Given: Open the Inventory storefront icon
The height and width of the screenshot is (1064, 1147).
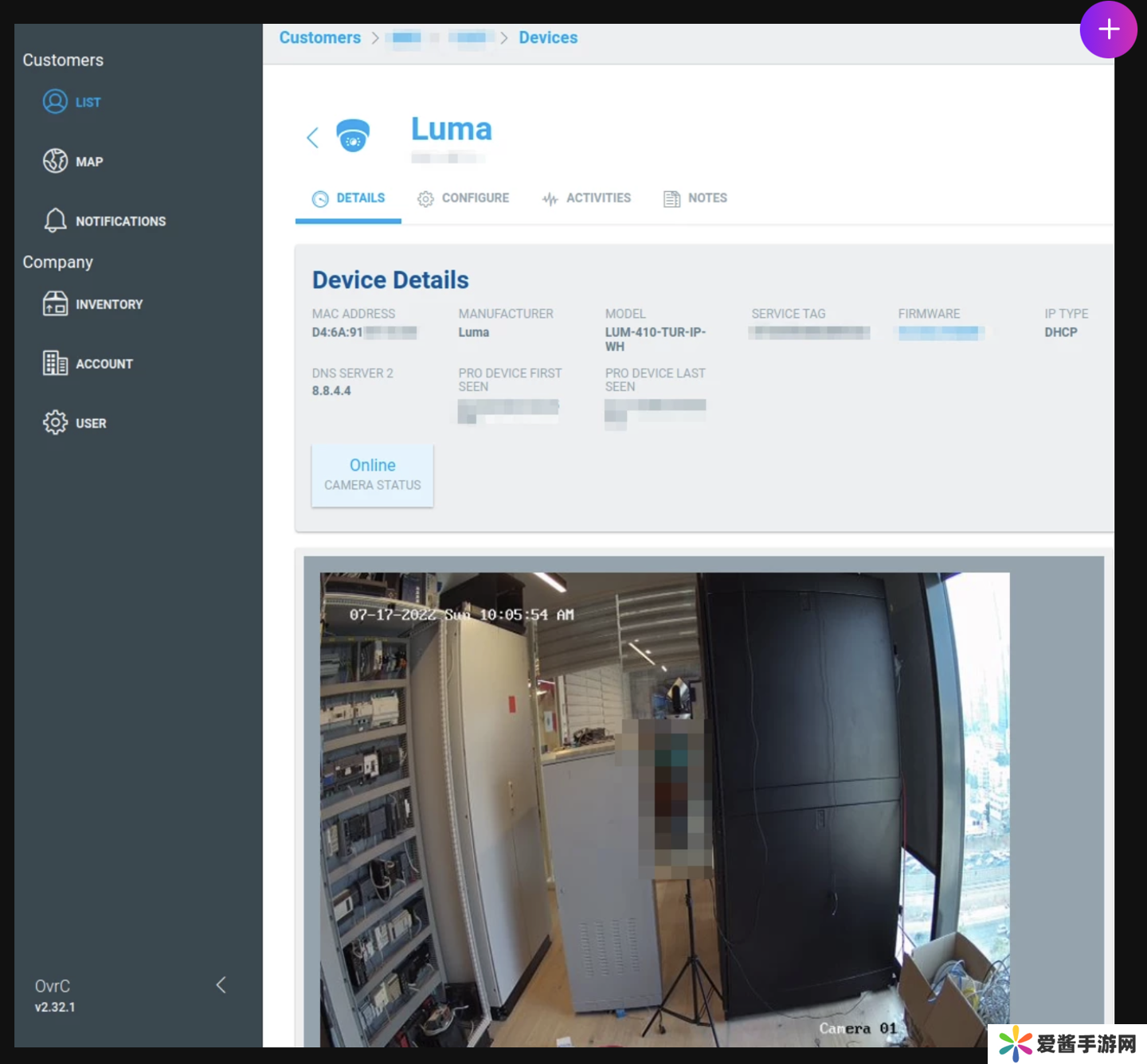Looking at the screenshot, I should [55, 304].
